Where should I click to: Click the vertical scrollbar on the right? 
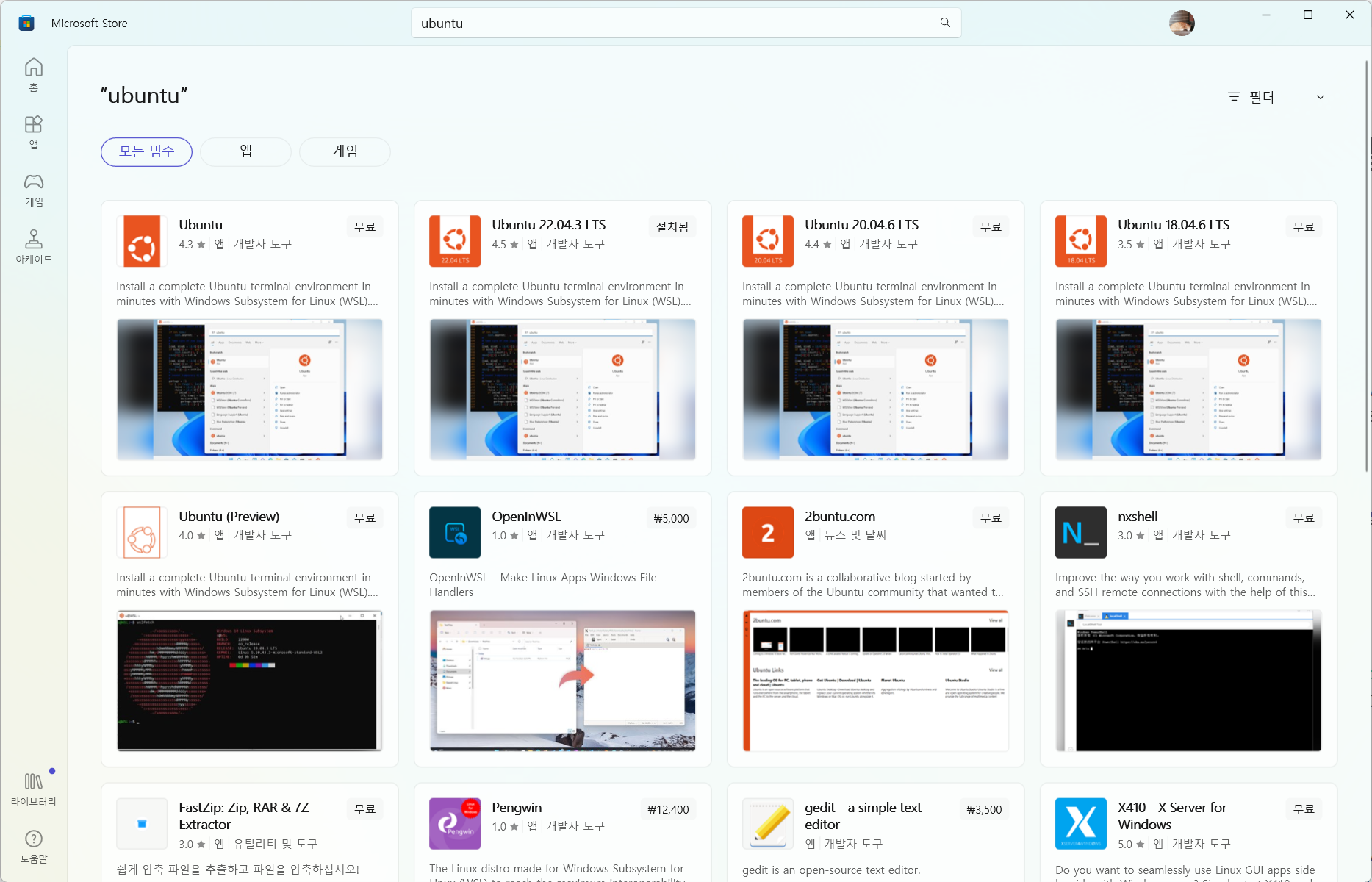point(1367,265)
